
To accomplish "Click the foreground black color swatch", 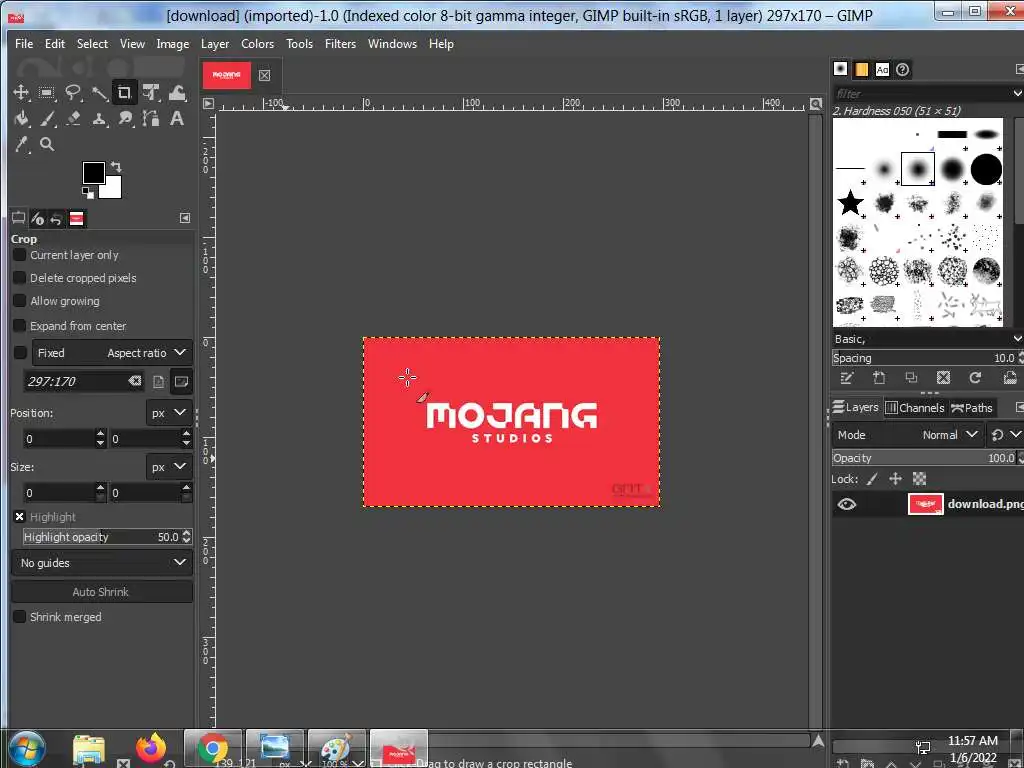I will pyautogui.click(x=92, y=172).
